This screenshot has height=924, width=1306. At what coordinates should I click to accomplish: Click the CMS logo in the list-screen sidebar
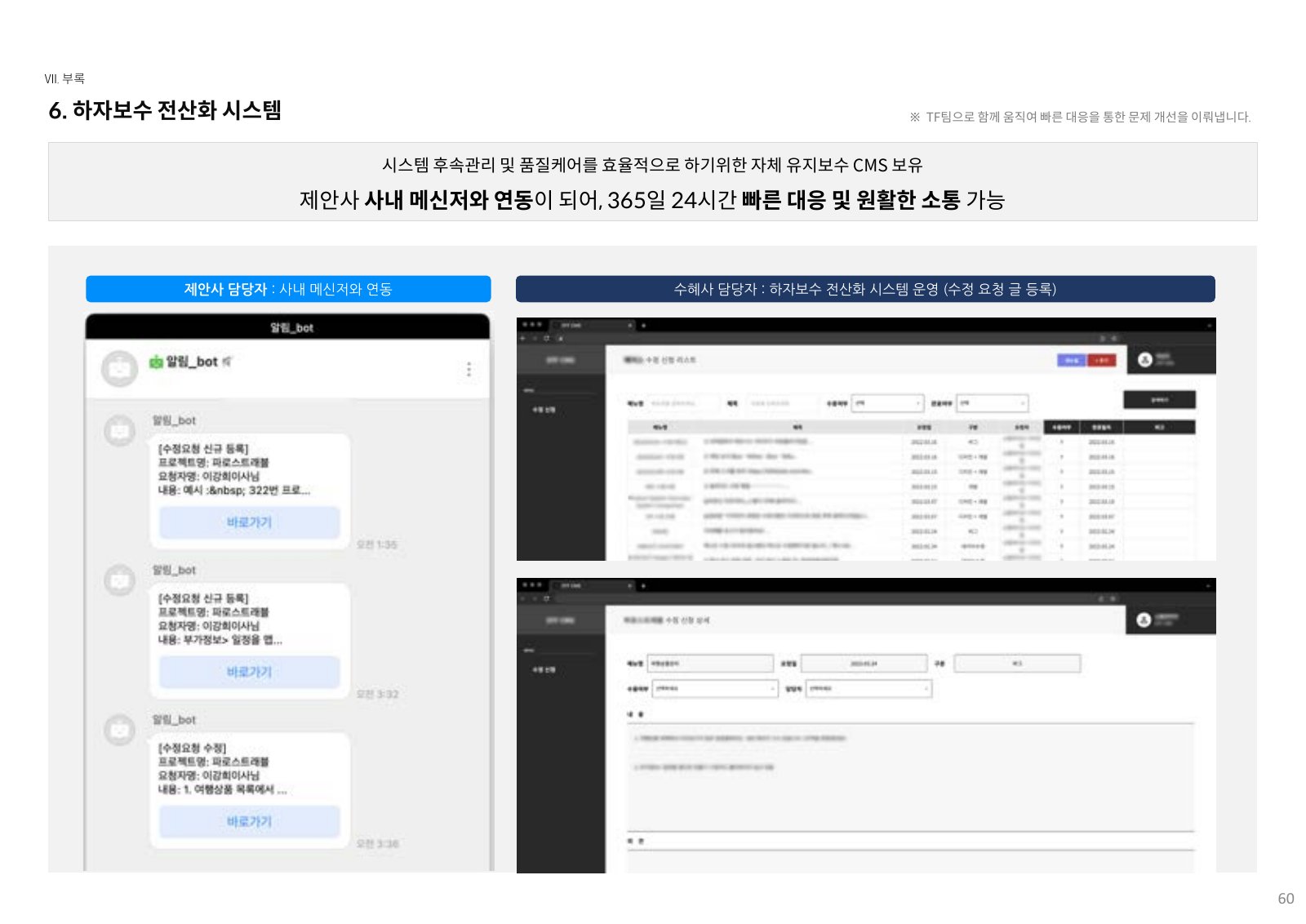pos(560,360)
